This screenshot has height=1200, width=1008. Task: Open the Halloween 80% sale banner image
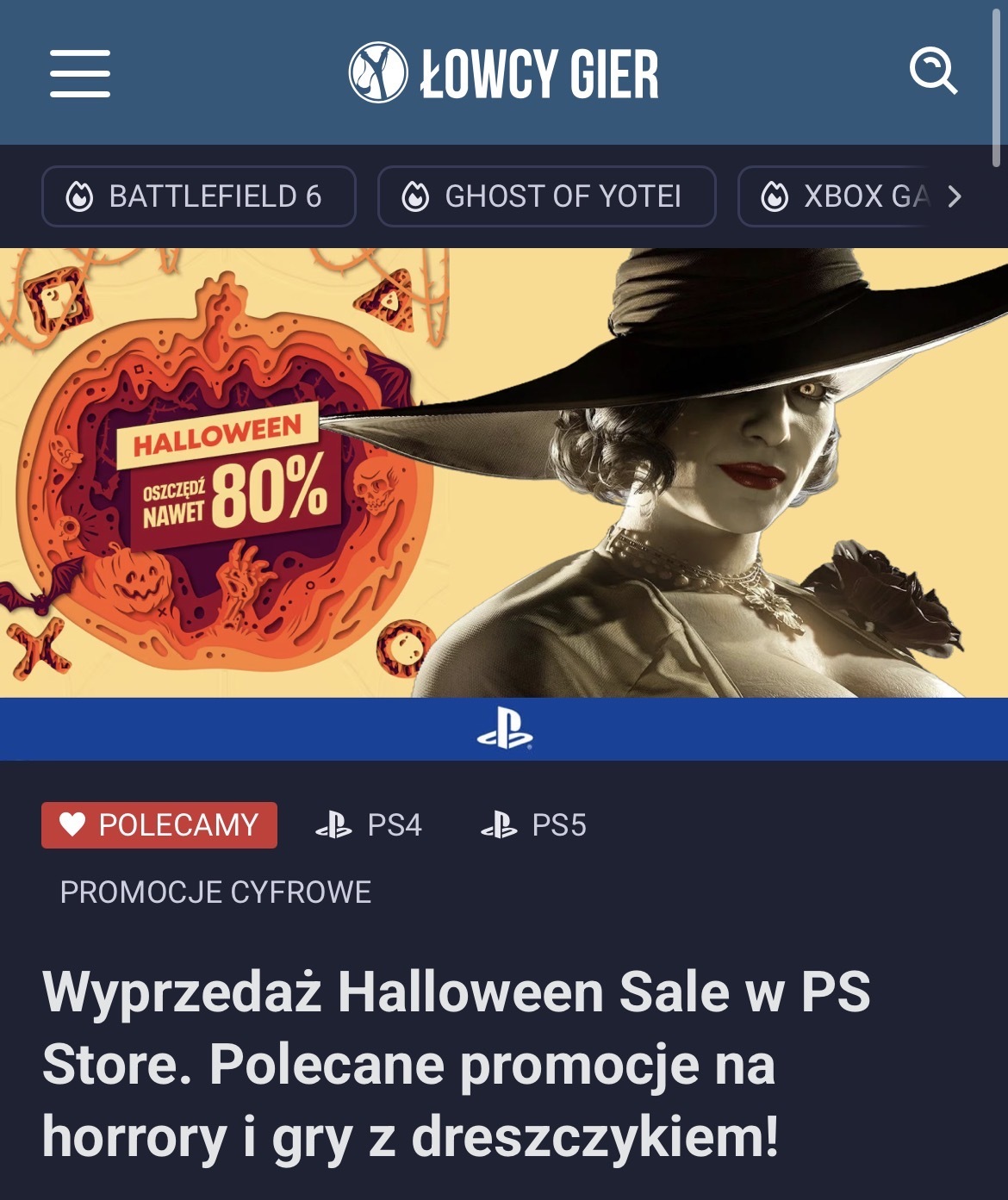[504, 504]
